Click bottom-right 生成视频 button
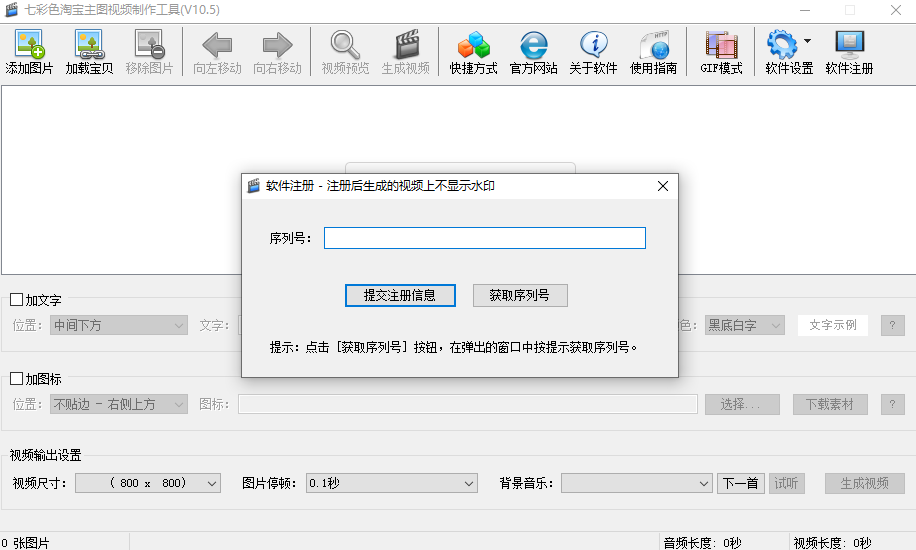 pos(865,483)
